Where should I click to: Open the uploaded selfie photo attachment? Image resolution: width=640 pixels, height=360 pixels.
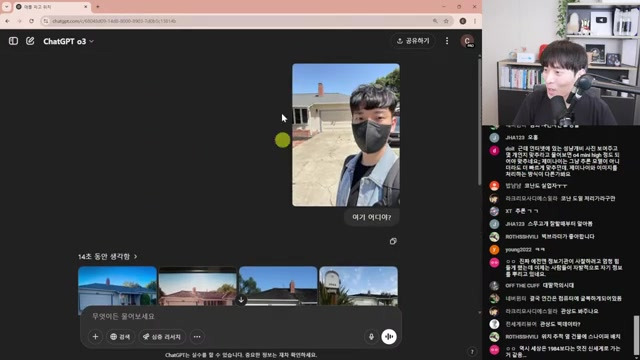346,135
